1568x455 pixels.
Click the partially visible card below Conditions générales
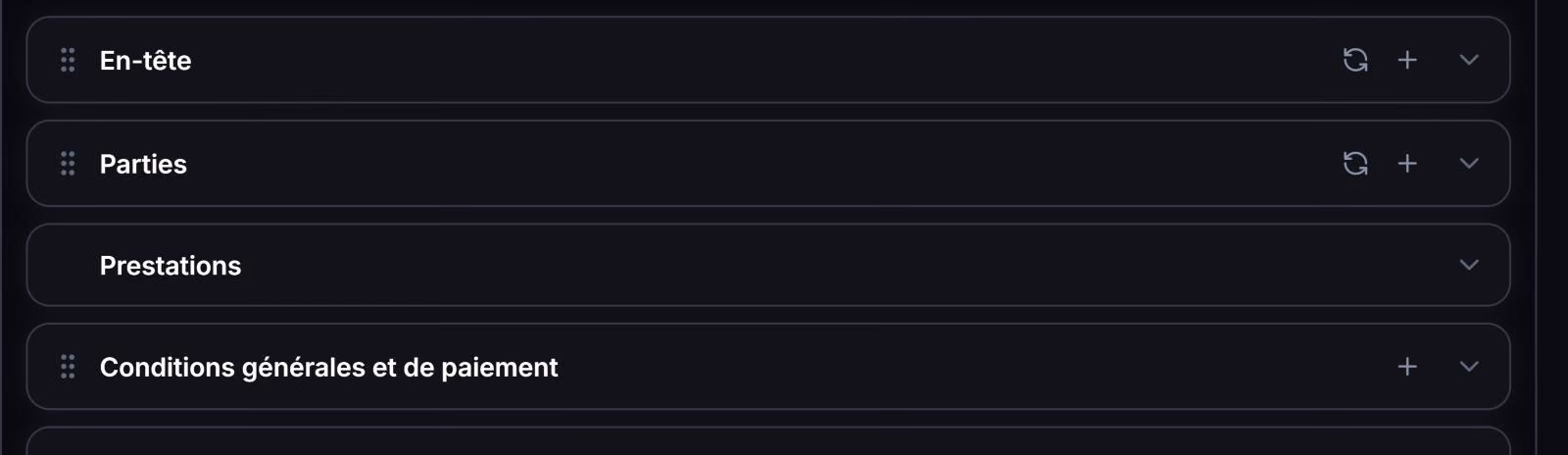767,441
